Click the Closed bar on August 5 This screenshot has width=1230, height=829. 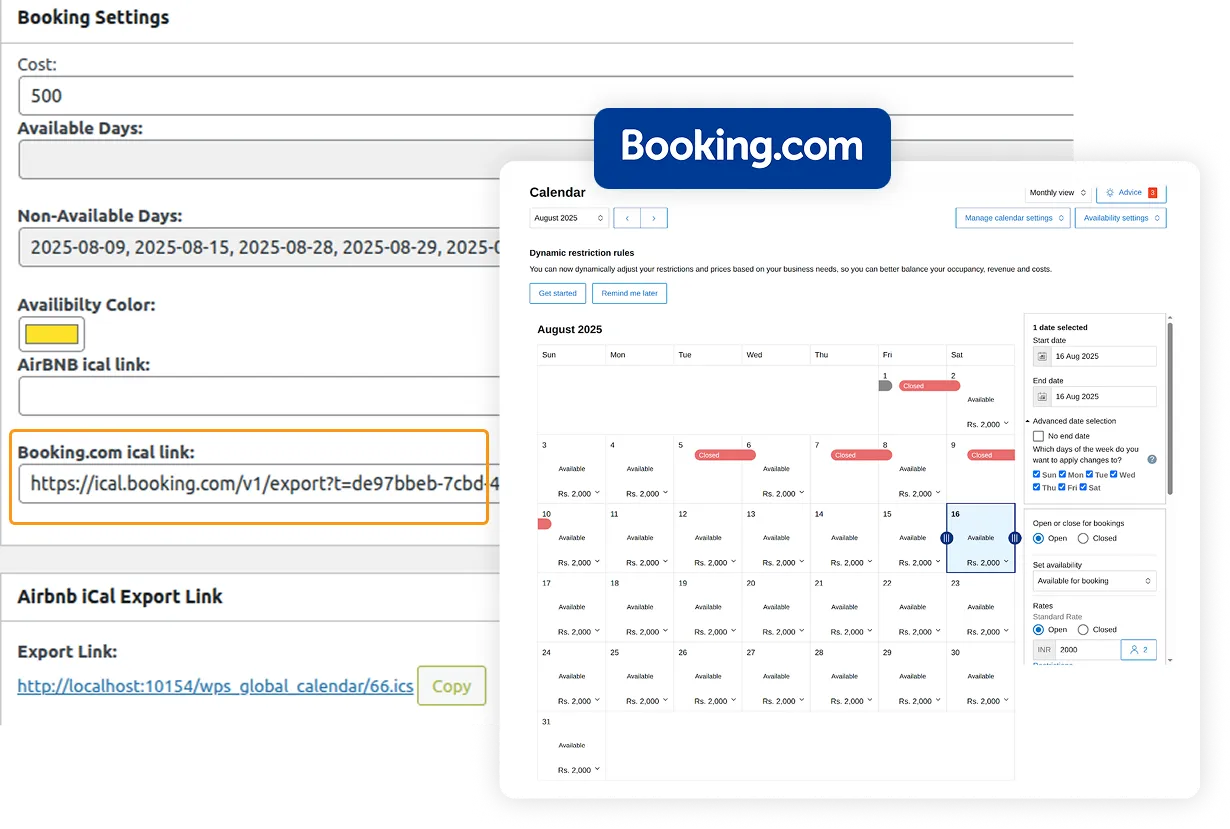725,455
